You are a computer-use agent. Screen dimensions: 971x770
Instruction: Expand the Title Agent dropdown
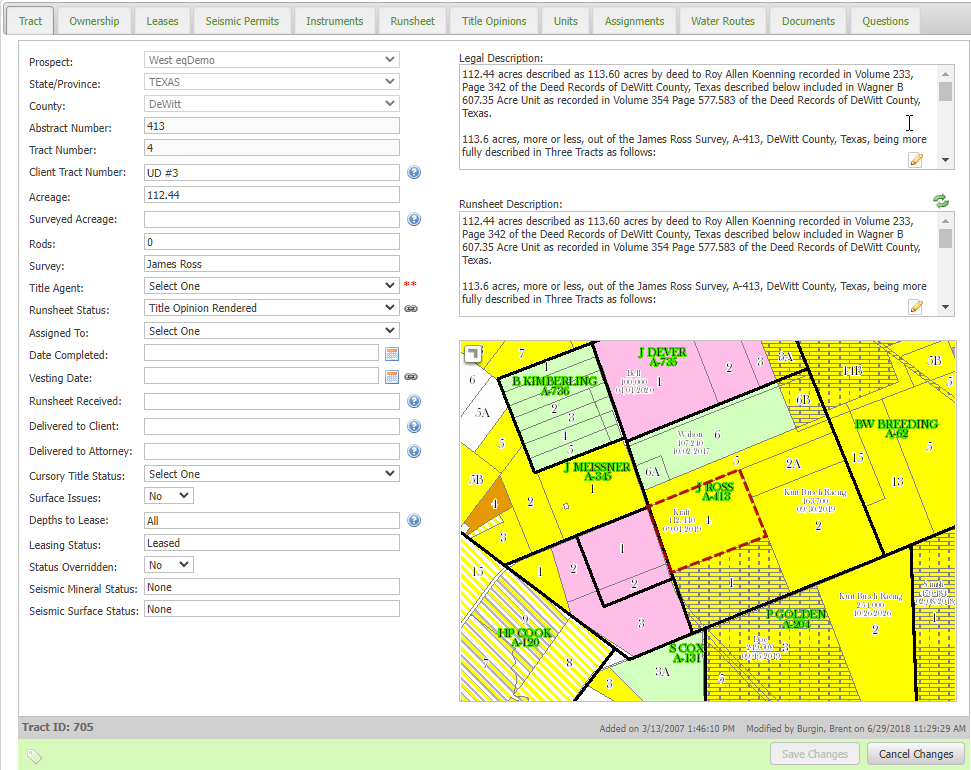point(271,286)
